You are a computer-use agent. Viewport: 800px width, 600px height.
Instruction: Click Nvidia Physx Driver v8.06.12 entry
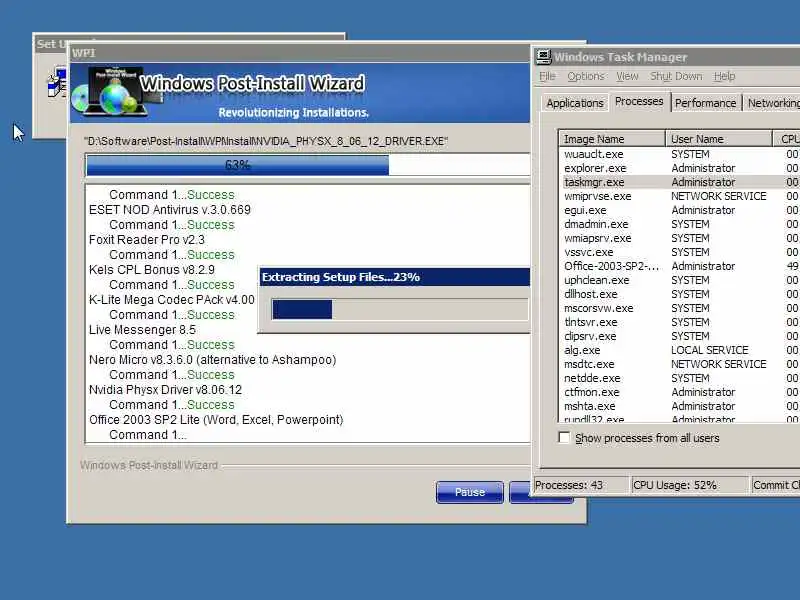(165, 390)
